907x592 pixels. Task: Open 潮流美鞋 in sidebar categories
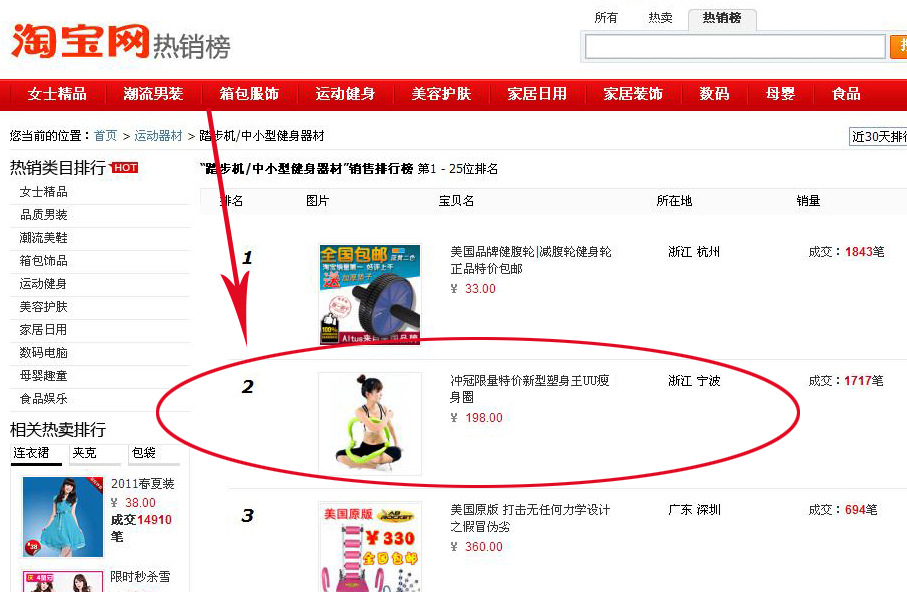pos(43,238)
